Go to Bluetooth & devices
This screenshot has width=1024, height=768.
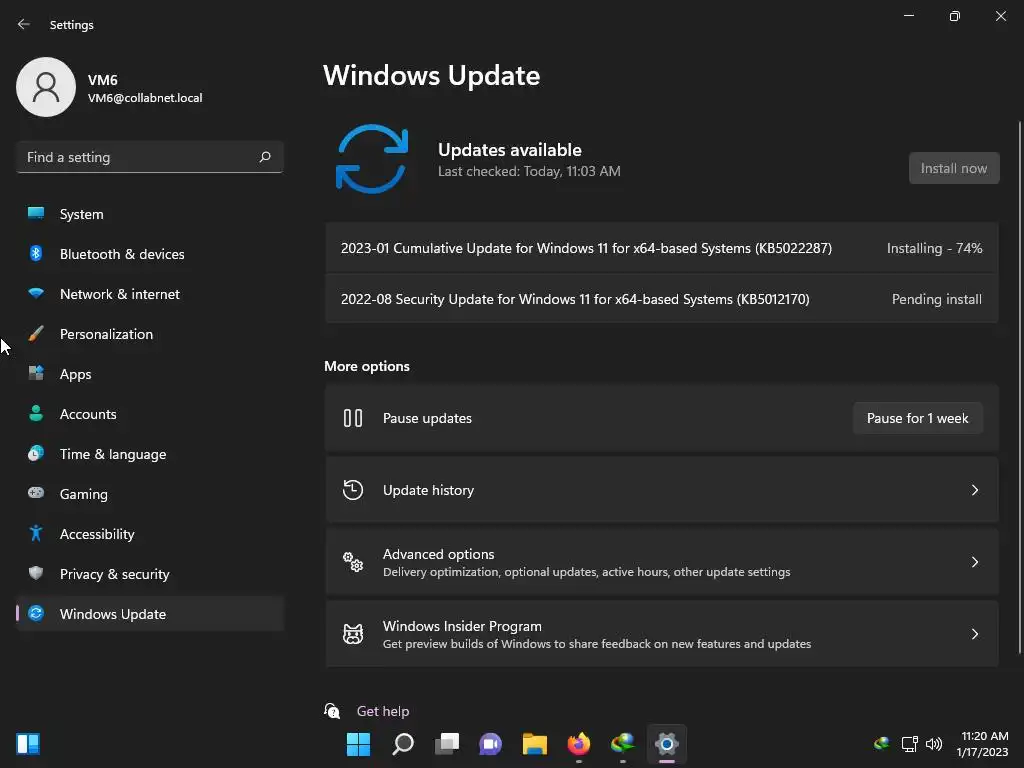coord(150,253)
